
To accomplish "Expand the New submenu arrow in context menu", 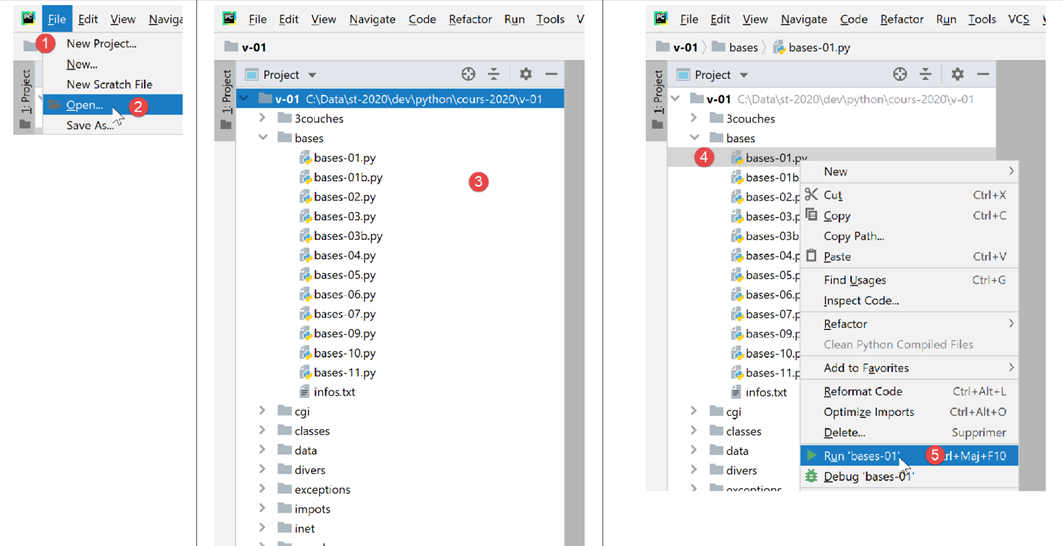I will coord(1011,172).
